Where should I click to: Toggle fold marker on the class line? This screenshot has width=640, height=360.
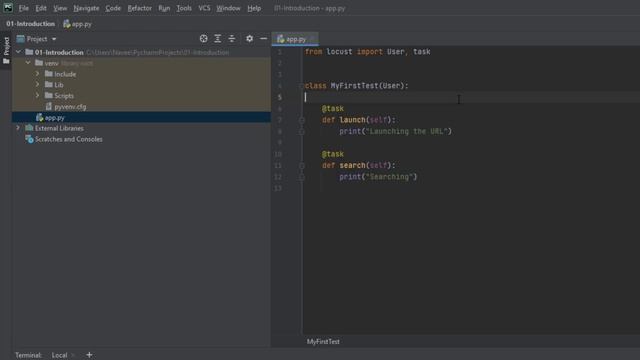tap(302, 86)
